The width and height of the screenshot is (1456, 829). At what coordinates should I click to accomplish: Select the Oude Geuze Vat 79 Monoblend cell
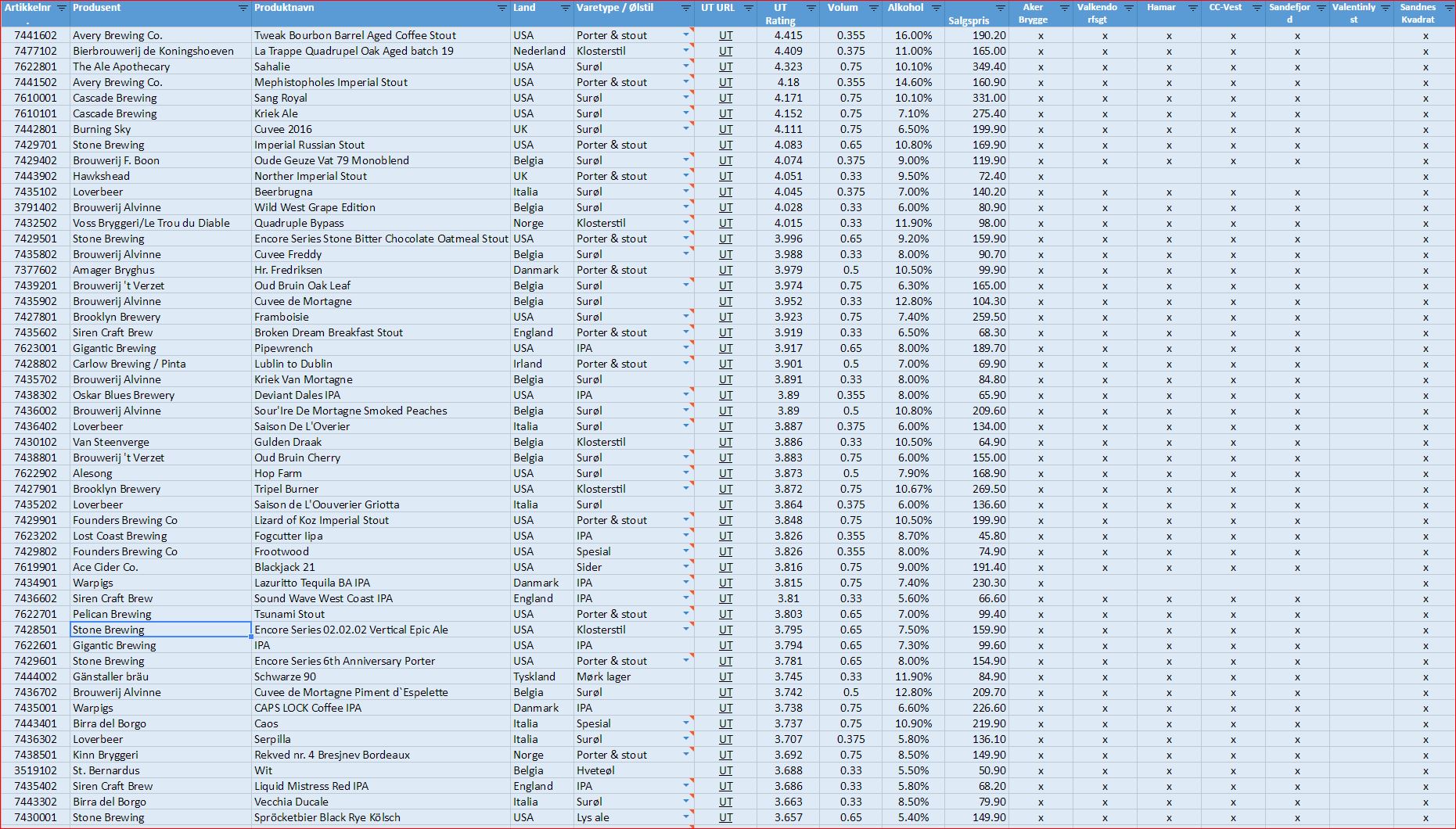[x=381, y=160]
